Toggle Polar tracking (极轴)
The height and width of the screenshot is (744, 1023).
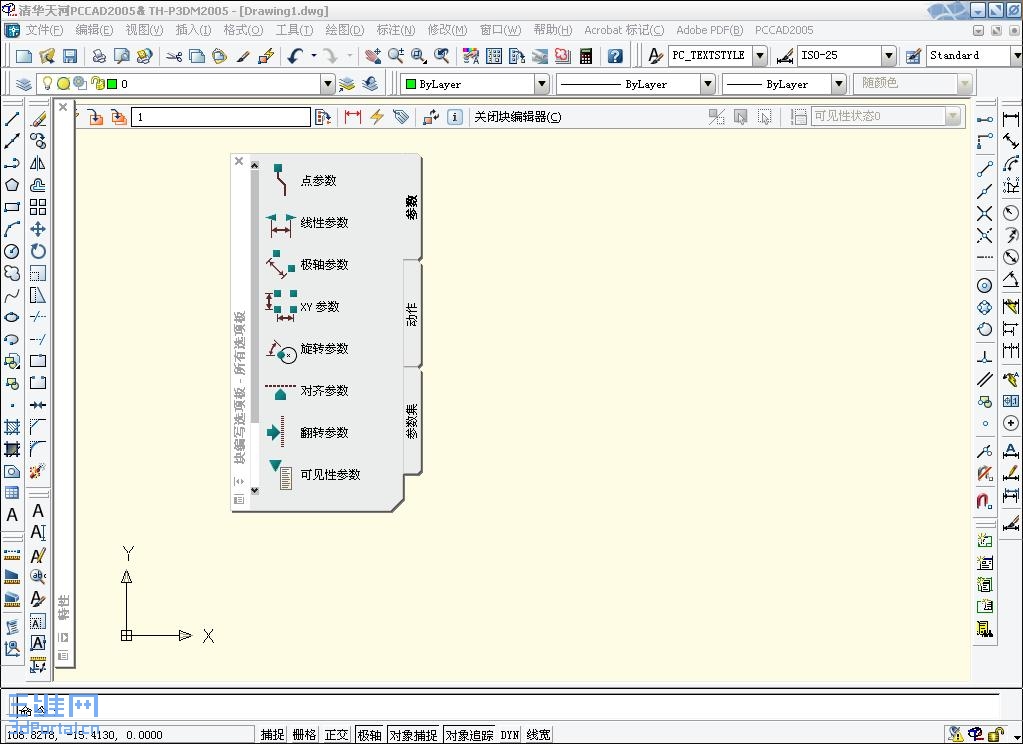[x=369, y=735]
